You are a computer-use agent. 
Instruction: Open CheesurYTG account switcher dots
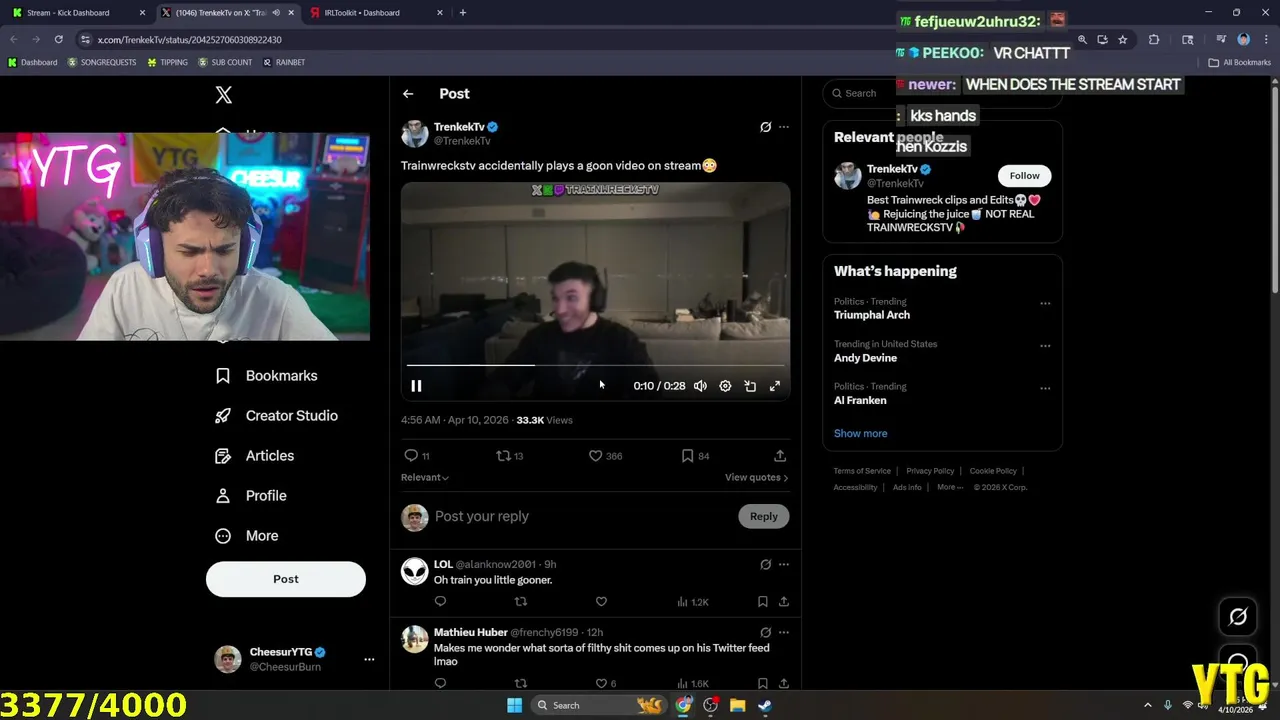(369, 660)
